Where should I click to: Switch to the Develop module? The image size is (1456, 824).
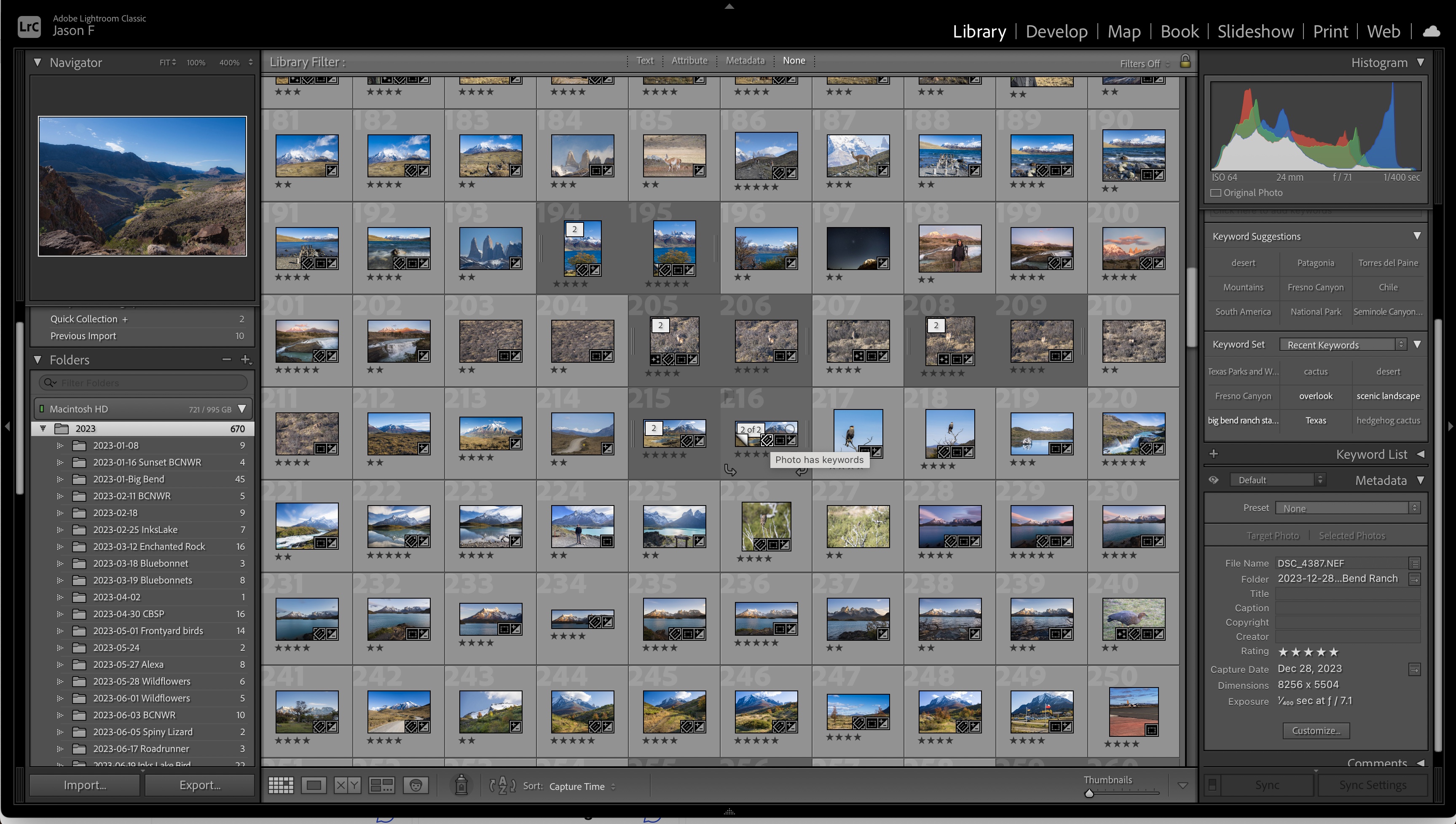(x=1056, y=31)
